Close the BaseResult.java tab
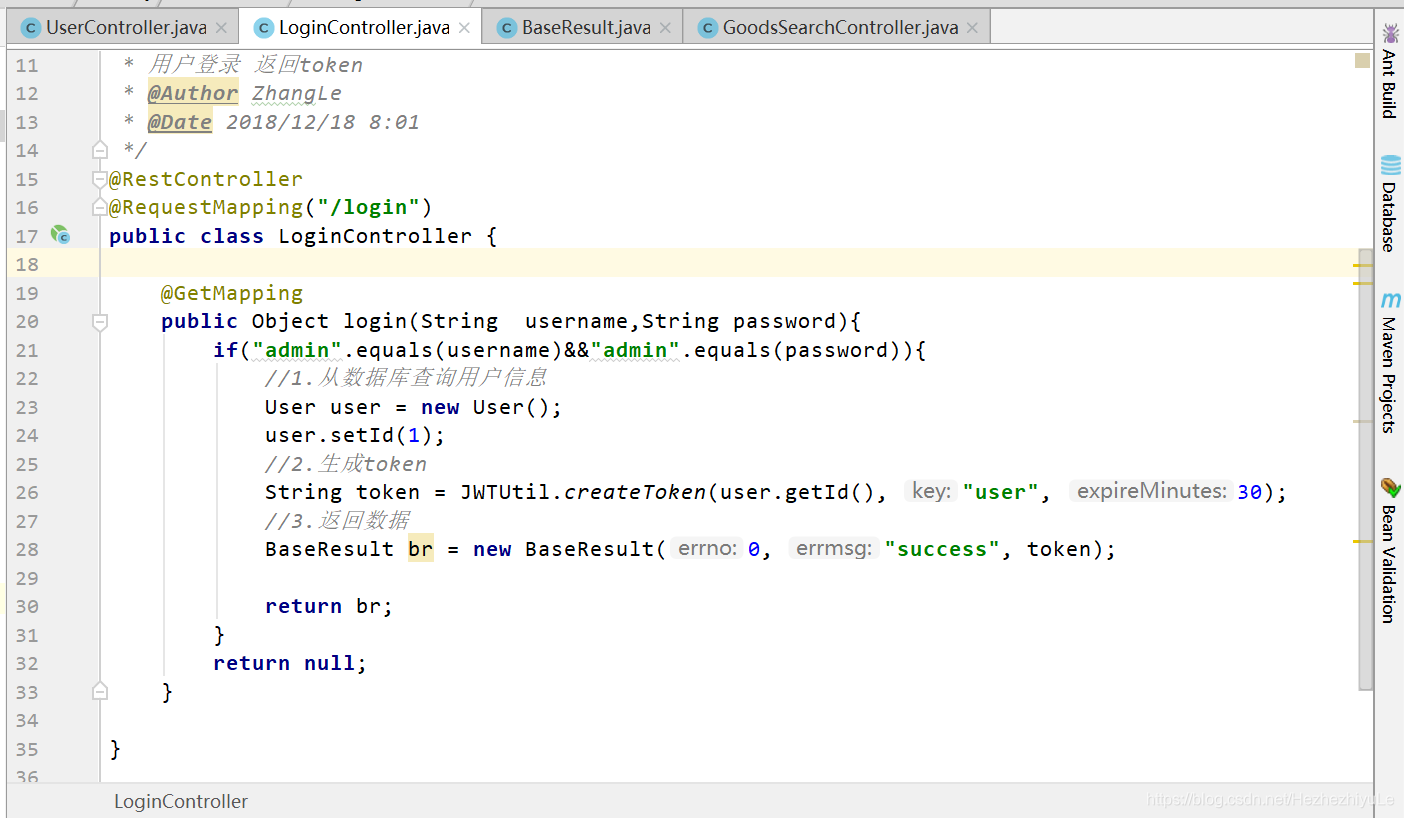The width and height of the screenshot is (1404, 818). pyautogui.click(x=665, y=28)
